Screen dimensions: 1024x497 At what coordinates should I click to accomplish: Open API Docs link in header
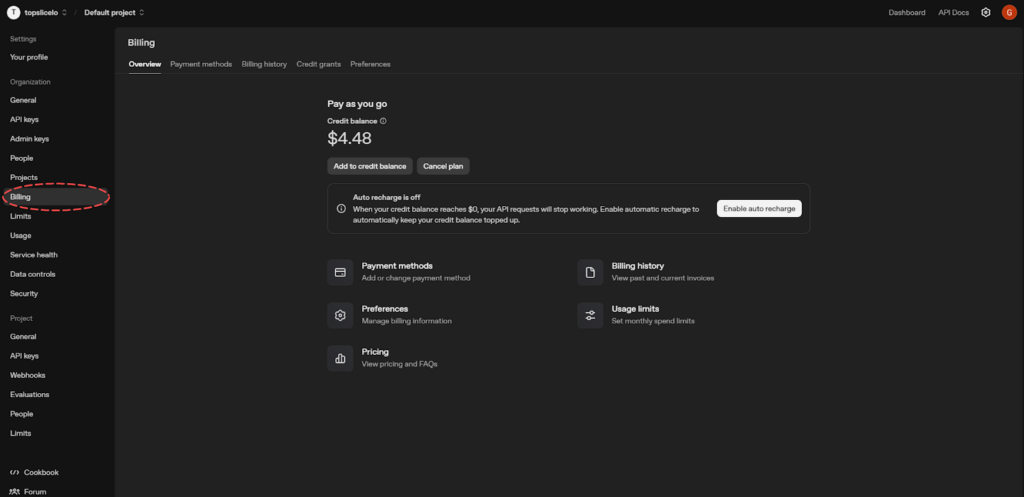point(953,12)
